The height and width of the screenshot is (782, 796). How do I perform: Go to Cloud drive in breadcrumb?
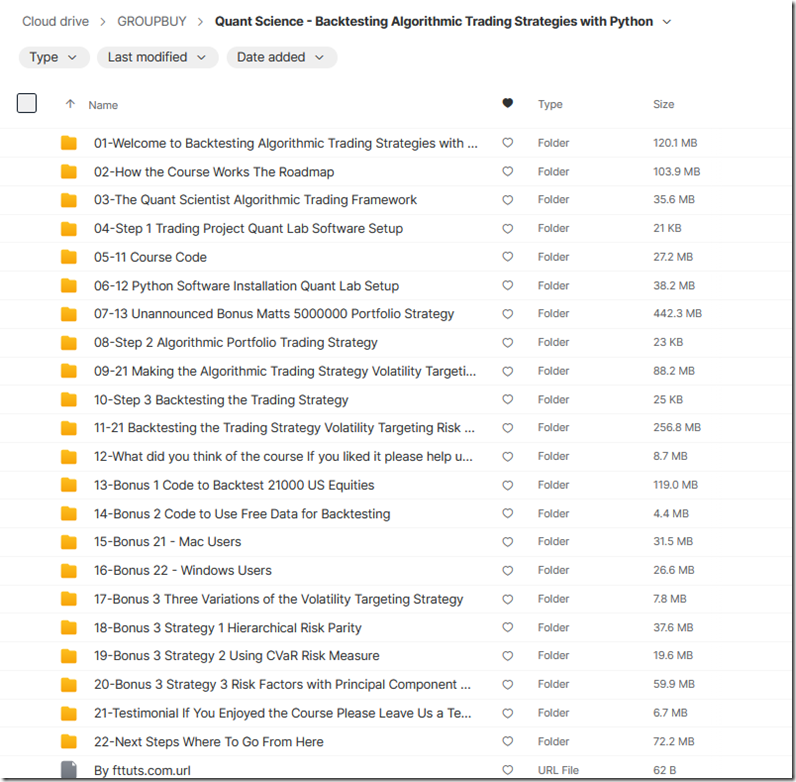[x=55, y=21]
